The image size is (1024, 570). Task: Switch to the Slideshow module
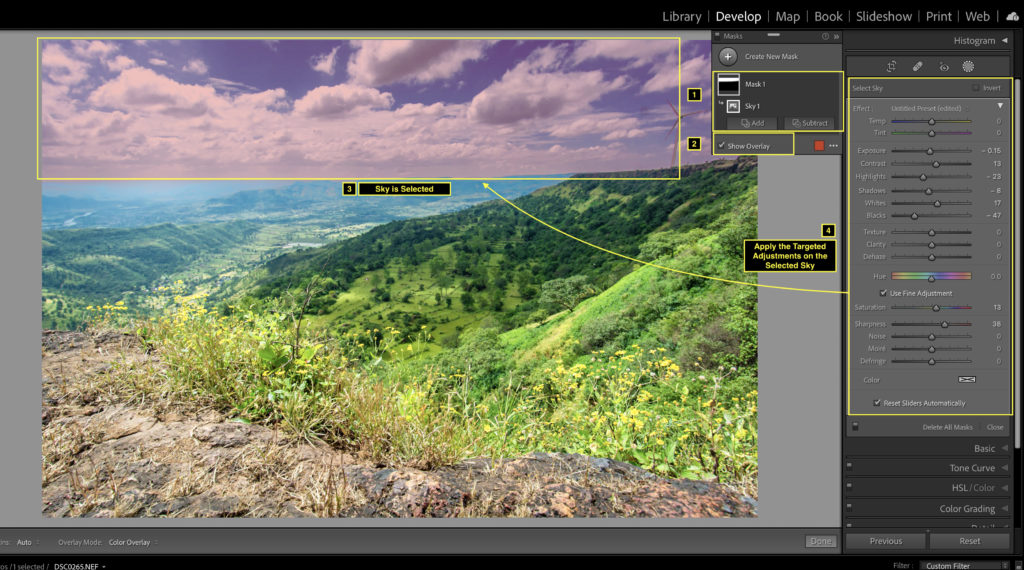(884, 16)
